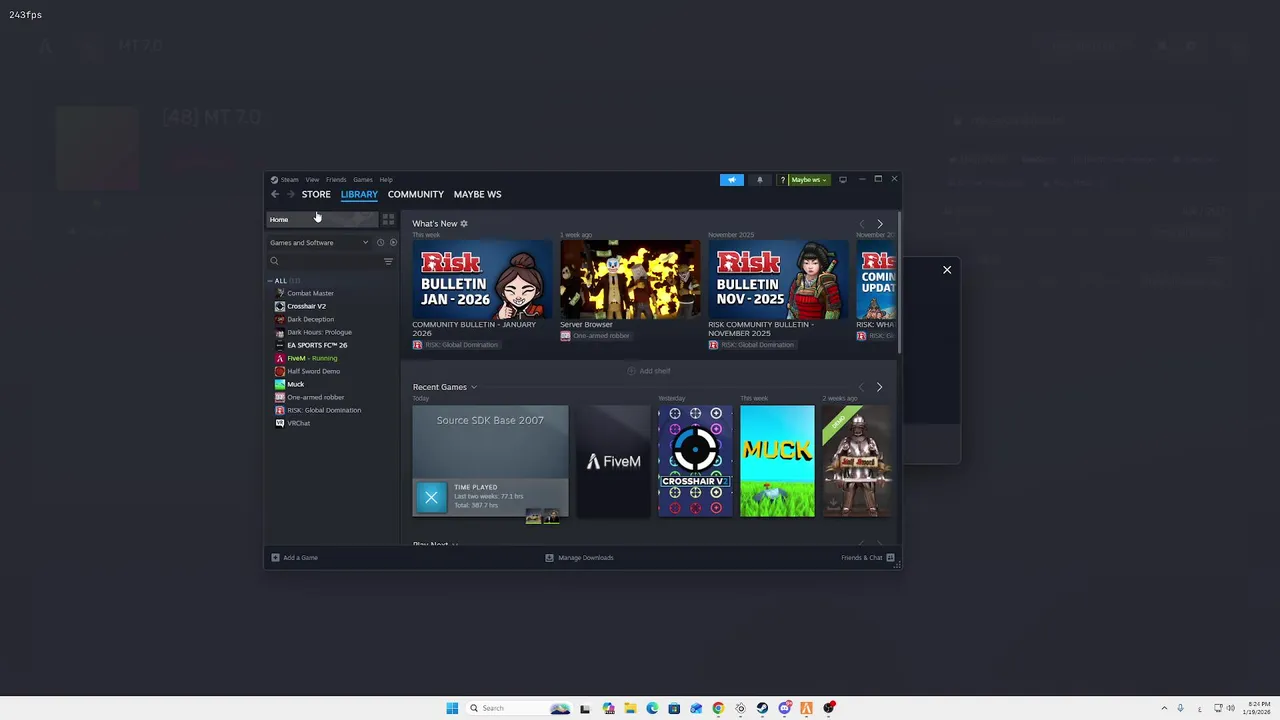Click the library Home button

pyautogui.click(x=322, y=220)
